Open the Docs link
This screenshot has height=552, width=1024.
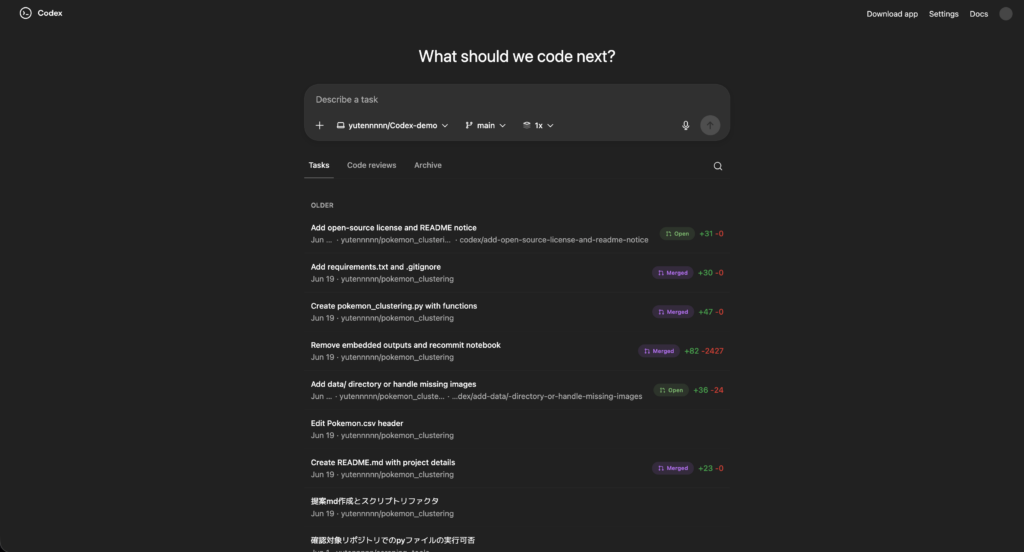click(979, 14)
